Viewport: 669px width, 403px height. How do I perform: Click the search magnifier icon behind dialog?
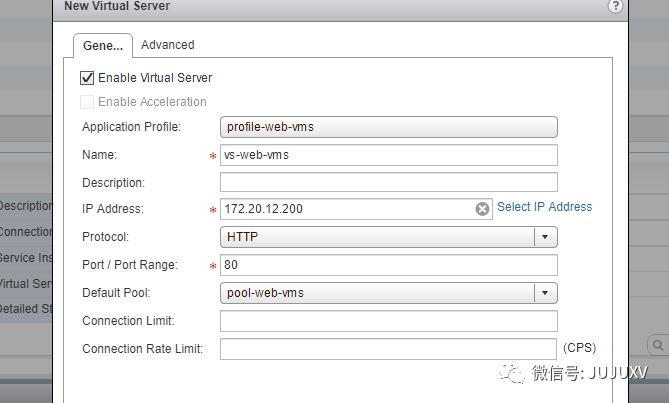[658, 345]
